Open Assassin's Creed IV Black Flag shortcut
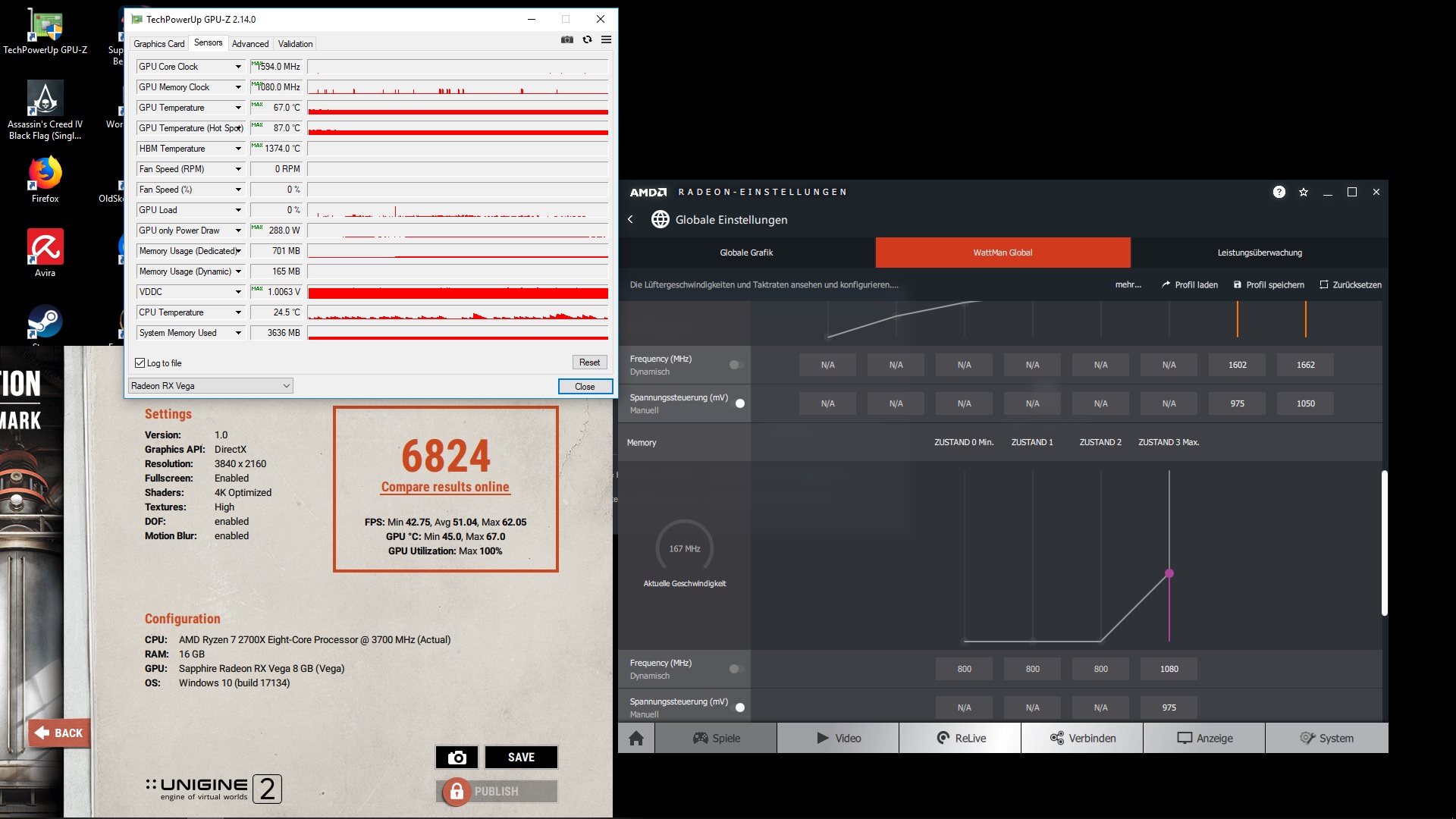 tap(45, 111)
